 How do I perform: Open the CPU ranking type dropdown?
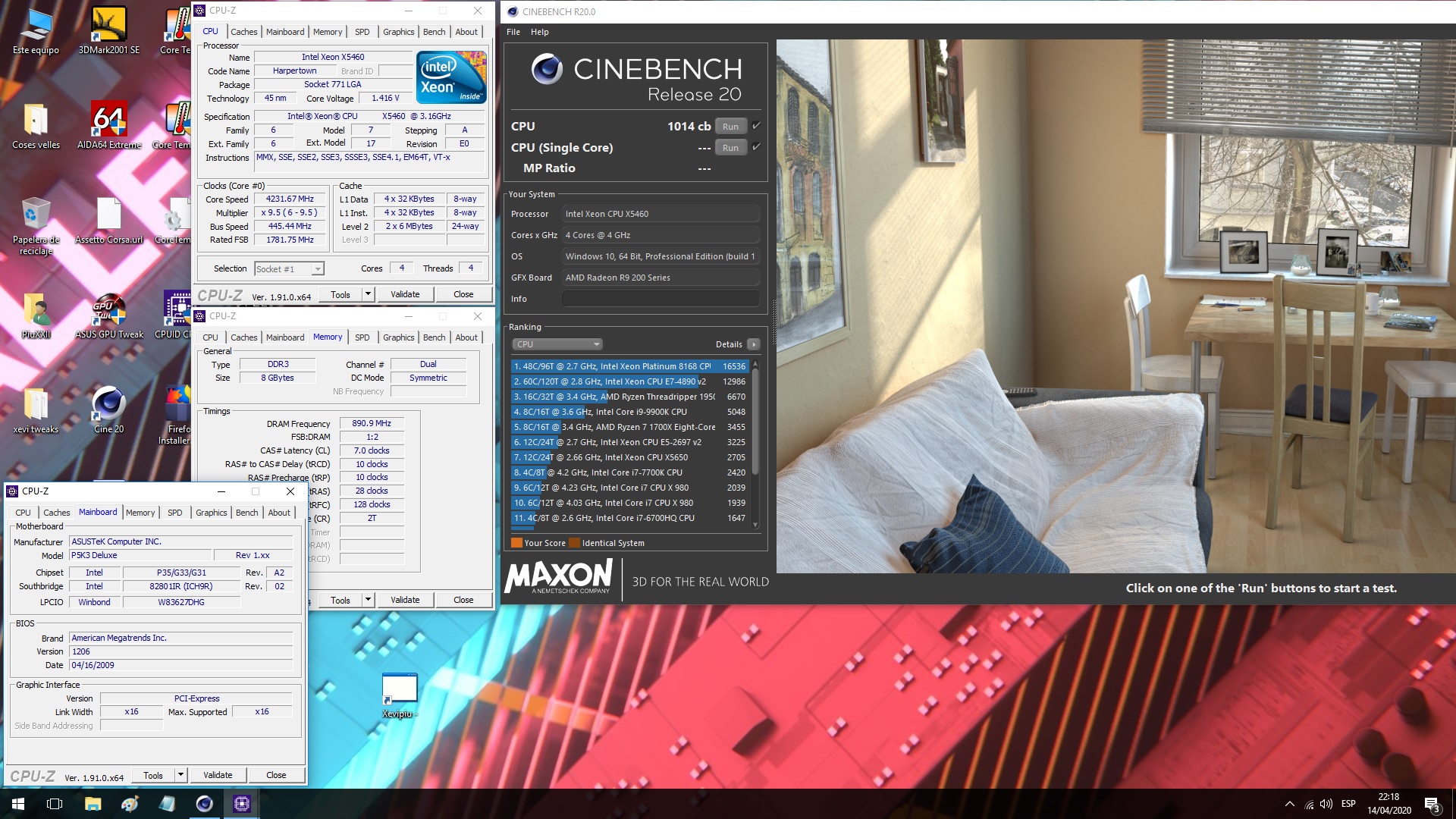(557, 344)
